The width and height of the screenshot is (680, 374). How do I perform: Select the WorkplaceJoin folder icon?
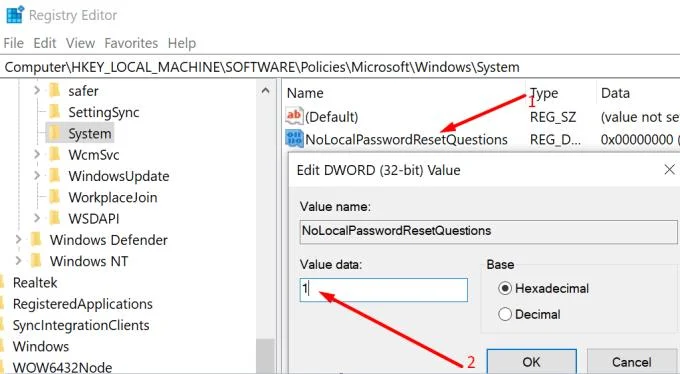[x=55, y=197]
